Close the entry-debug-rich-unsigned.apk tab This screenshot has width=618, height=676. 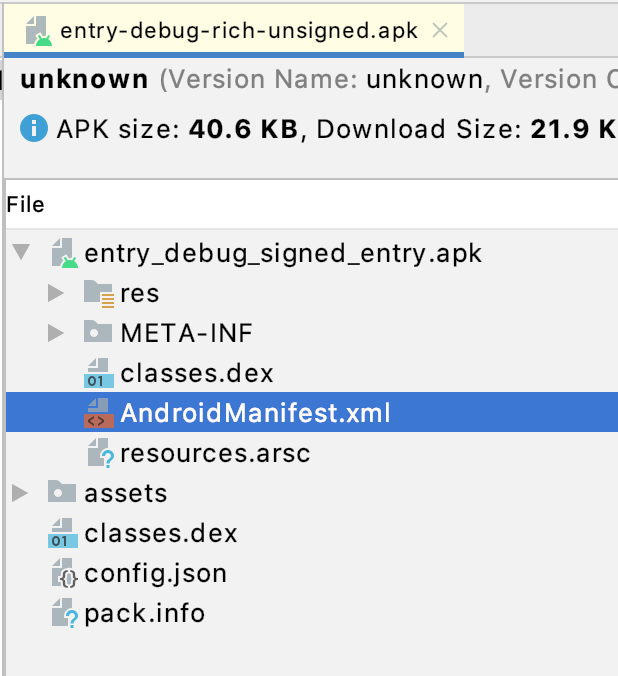[x=440, y=31]
